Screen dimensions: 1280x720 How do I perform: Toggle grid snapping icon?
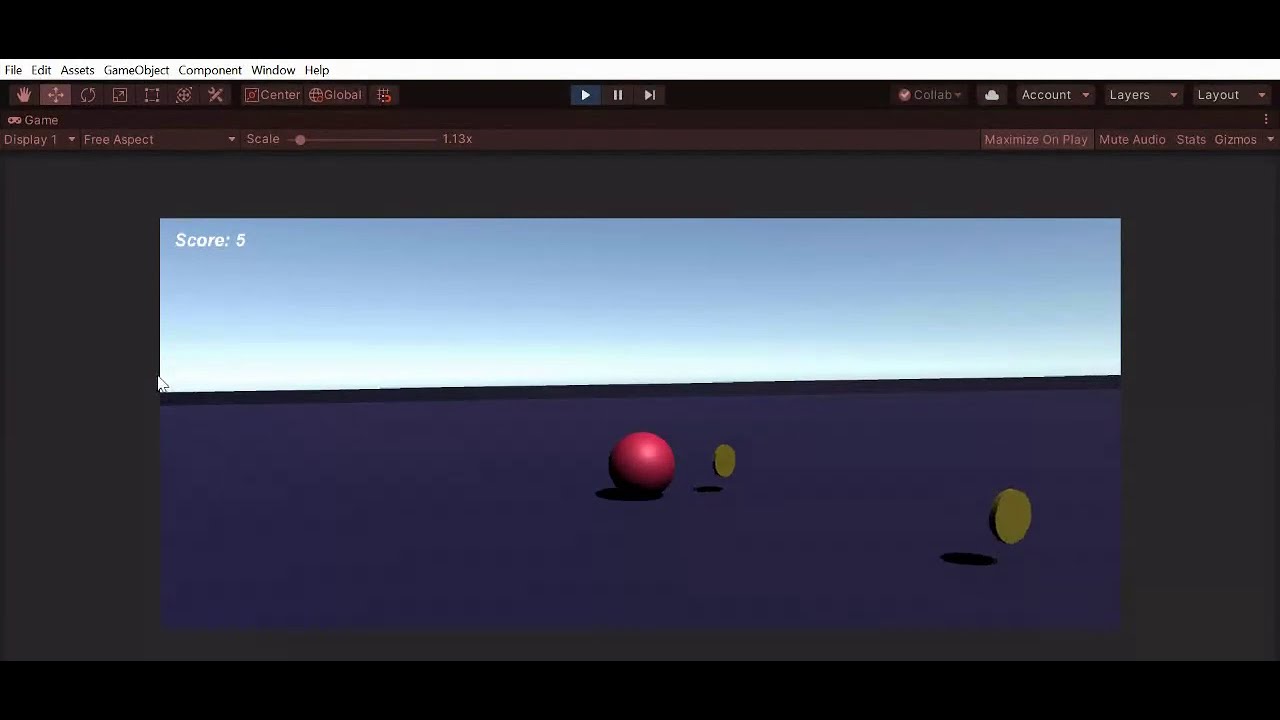pyautogui.click(x=384, y=95)
